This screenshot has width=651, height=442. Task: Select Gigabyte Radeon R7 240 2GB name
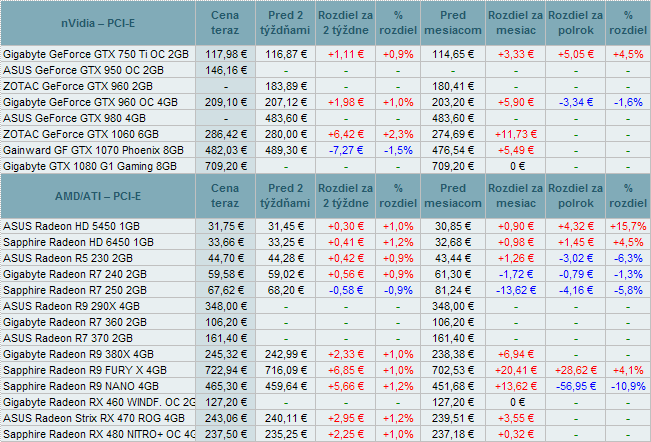[x=75, y=274]
